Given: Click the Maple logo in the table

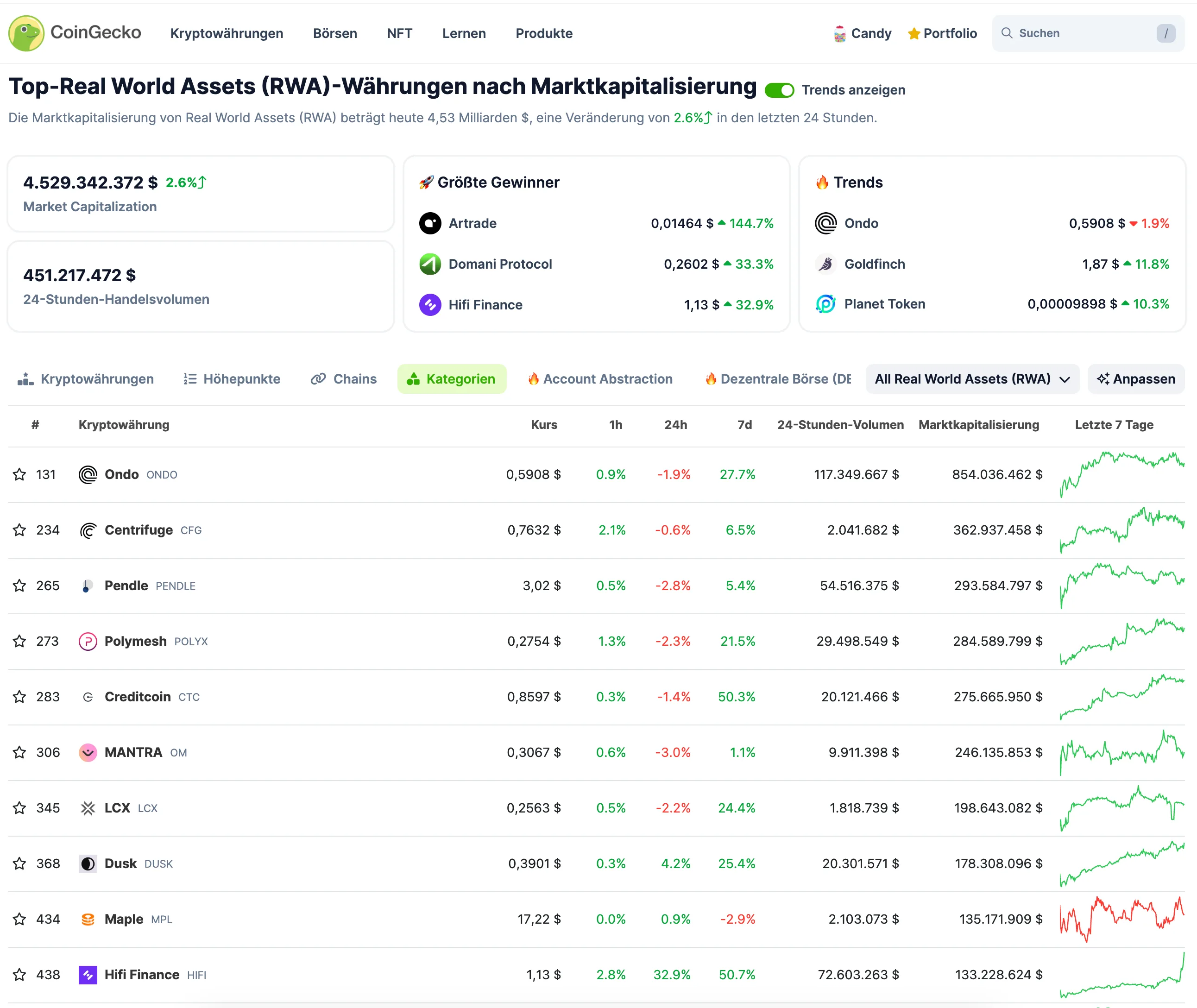Looking at the screenshot, I should pos(88,919).
